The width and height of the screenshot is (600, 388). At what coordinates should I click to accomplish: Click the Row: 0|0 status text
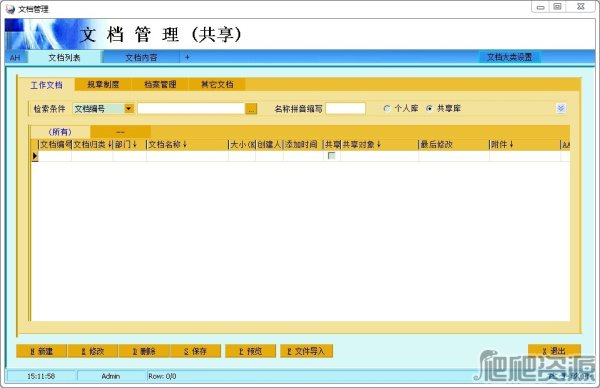(162, 377)
